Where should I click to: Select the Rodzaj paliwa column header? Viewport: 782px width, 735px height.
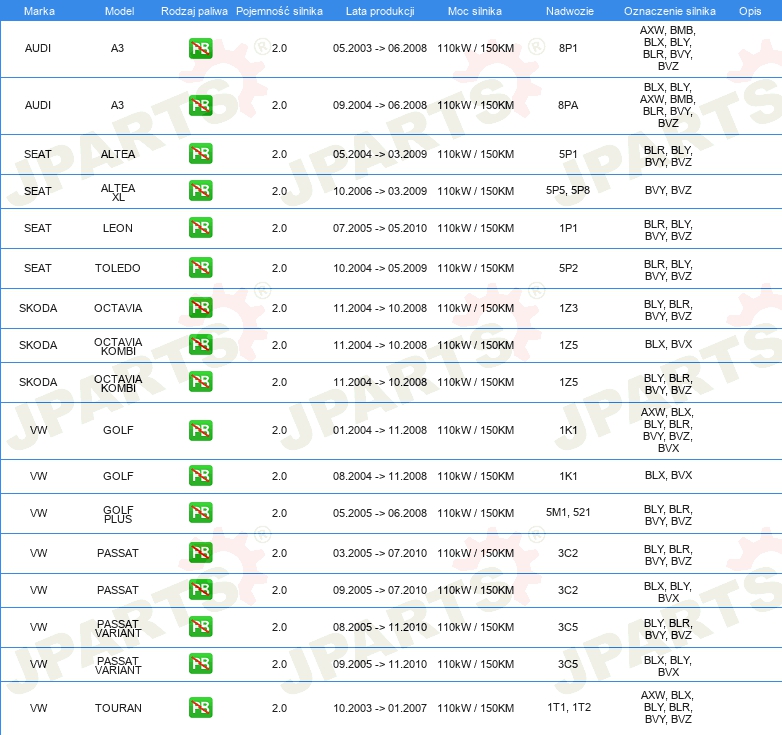click(x=194, y=10)
